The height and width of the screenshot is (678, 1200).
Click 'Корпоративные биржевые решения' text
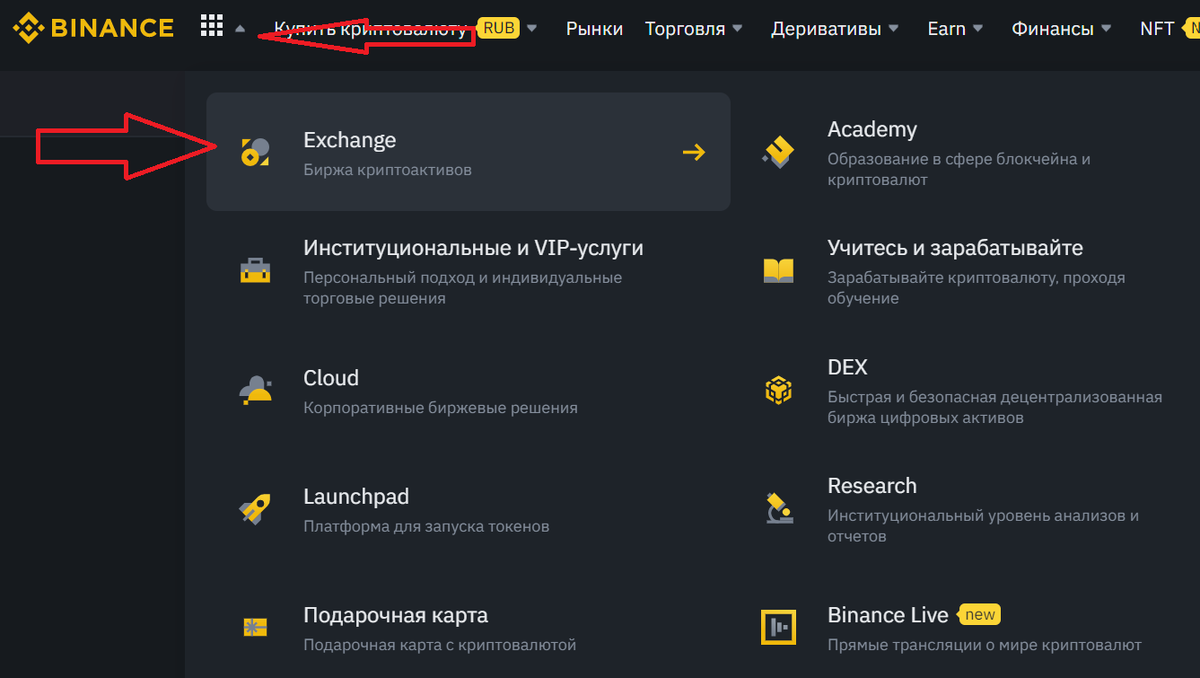440,408
